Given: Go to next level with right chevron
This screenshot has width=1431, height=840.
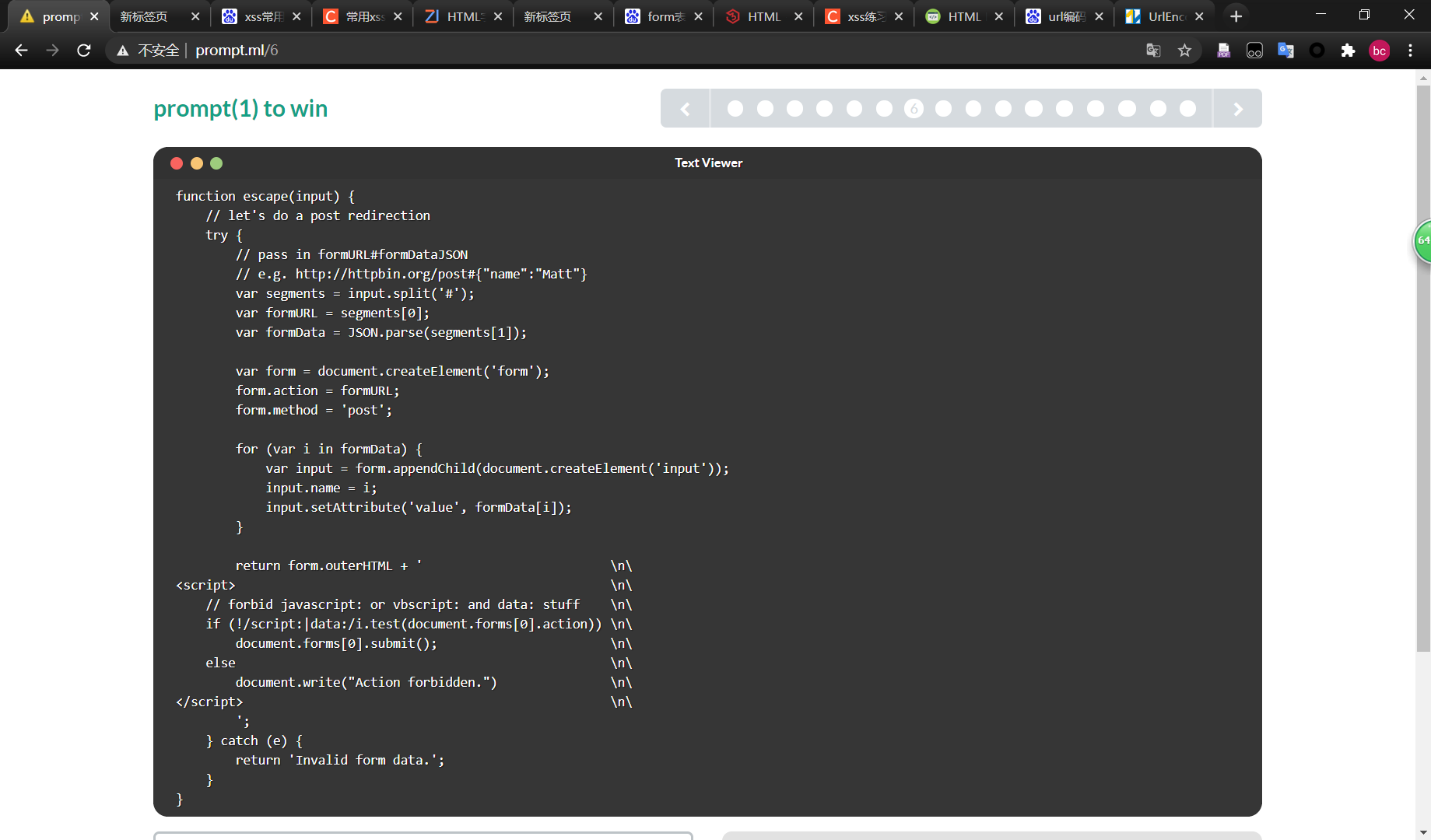Looking at the screenshot, I should 1238,108.
